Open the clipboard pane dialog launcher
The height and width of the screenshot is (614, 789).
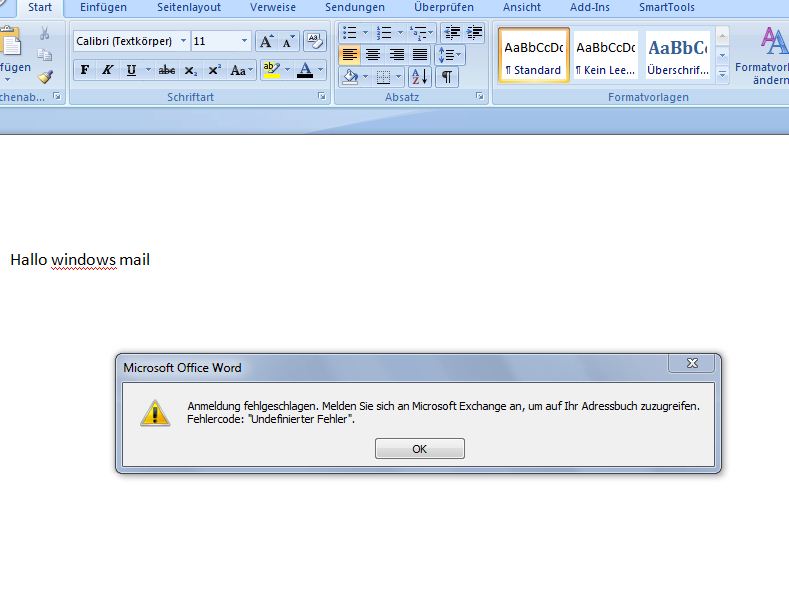[x=57, y=96]
